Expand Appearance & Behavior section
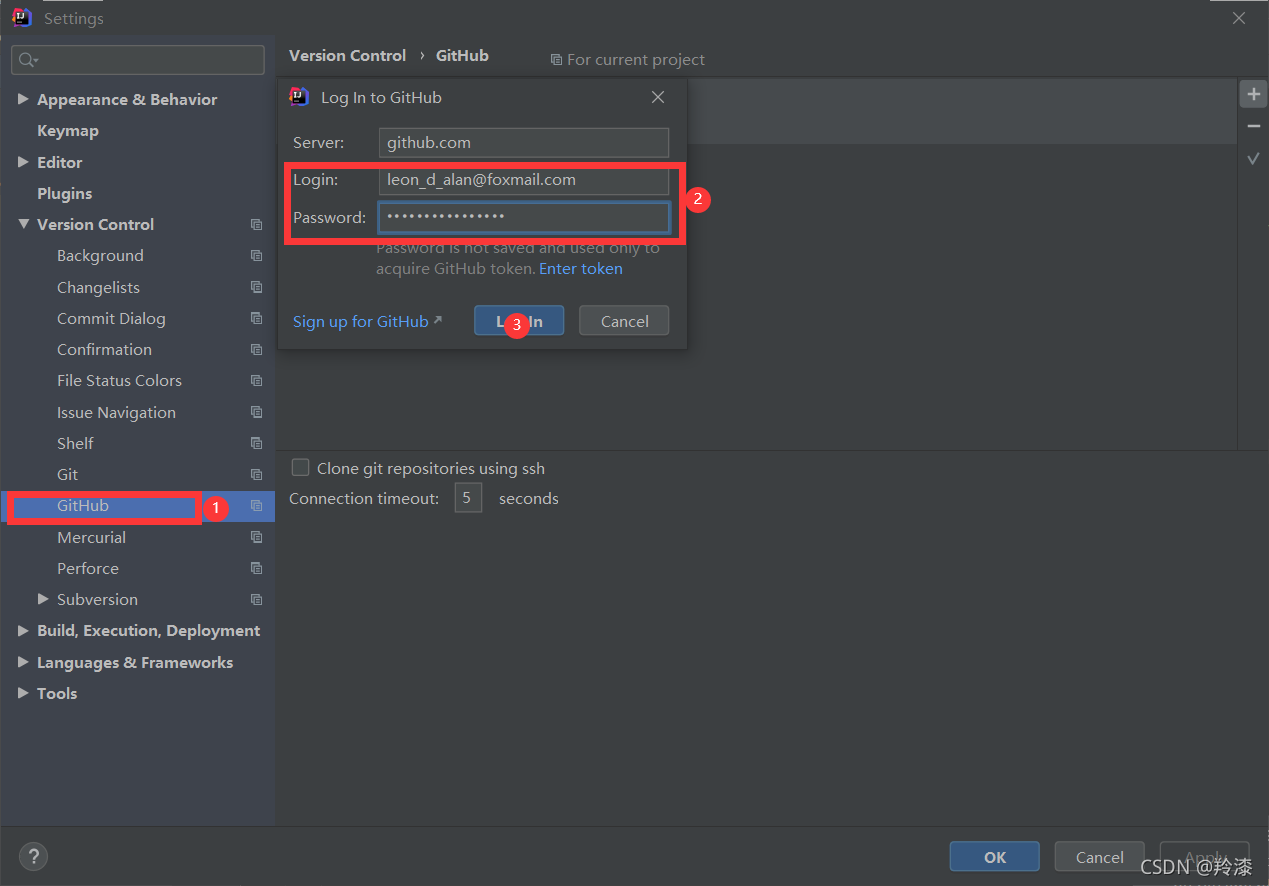1269x886 pixels. coord(23,99)
